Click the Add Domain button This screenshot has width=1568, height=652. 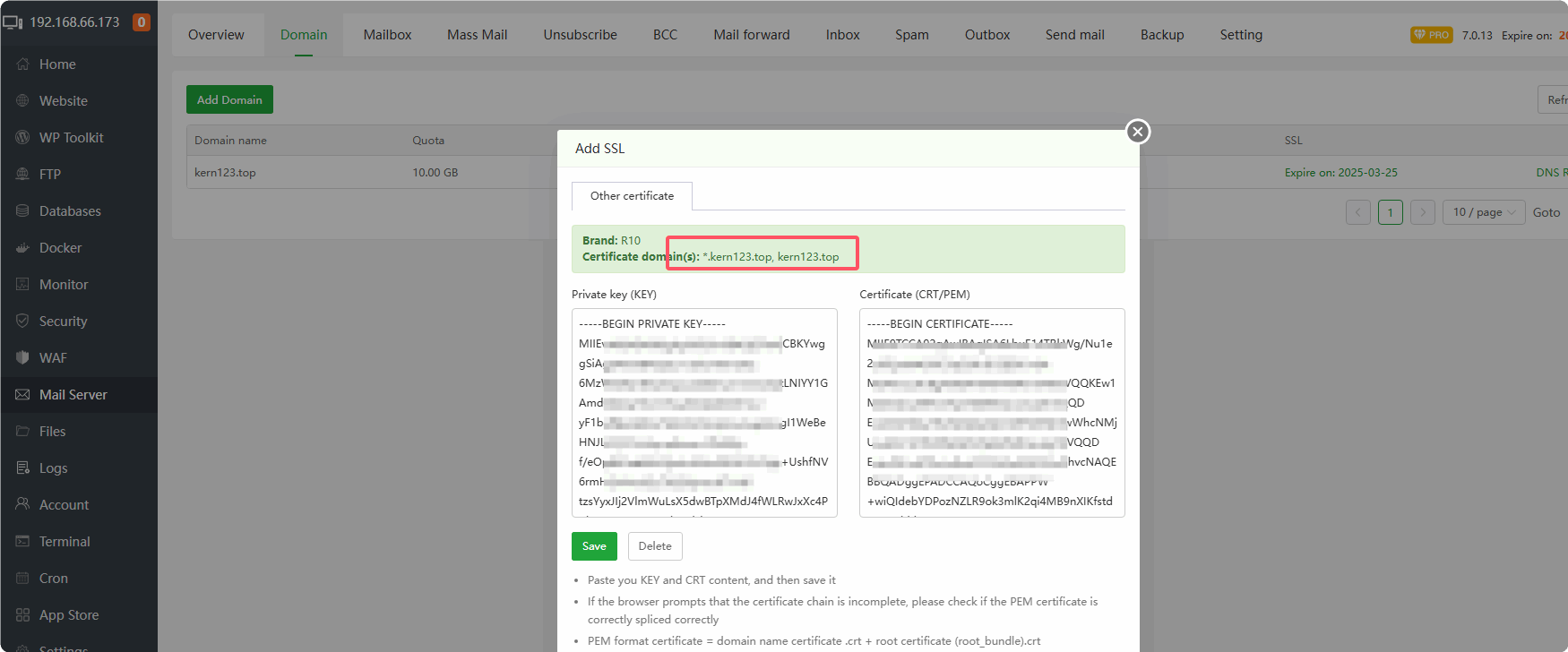[229, 99]
